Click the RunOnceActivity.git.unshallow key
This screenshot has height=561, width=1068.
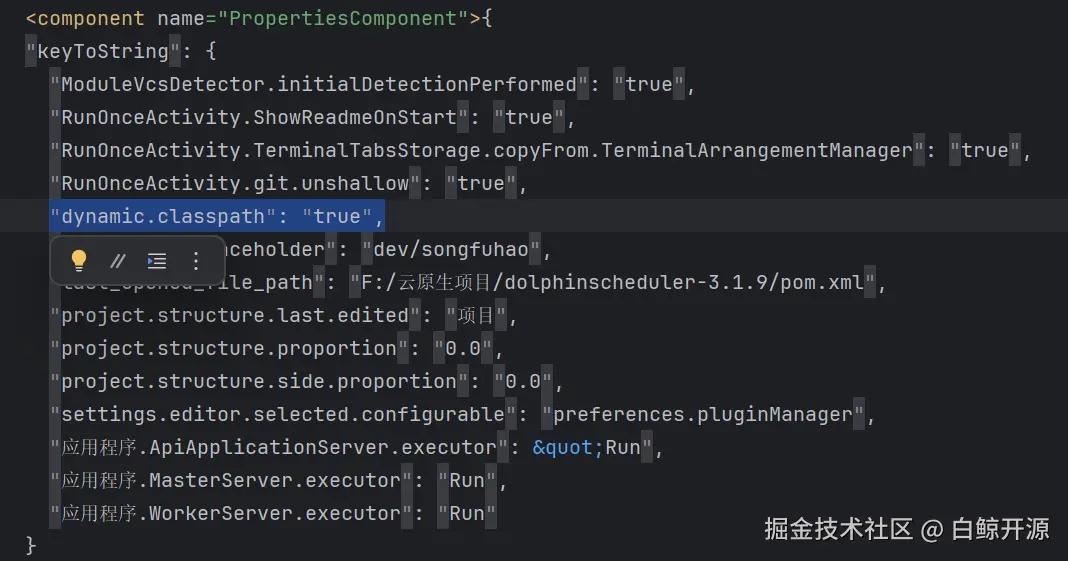(234, 183)
